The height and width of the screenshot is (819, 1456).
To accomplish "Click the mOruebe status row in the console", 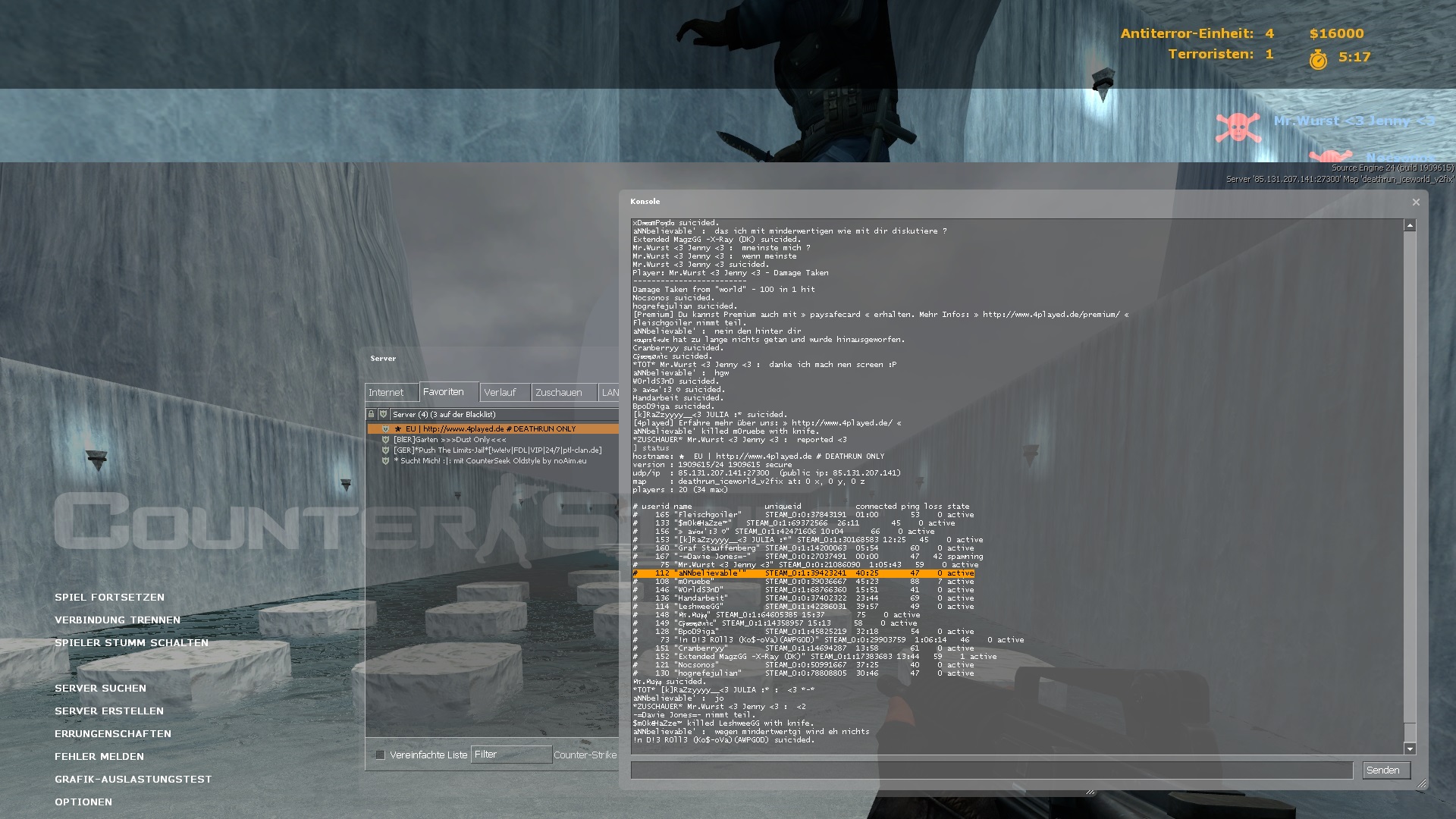I will pos(804,582).
